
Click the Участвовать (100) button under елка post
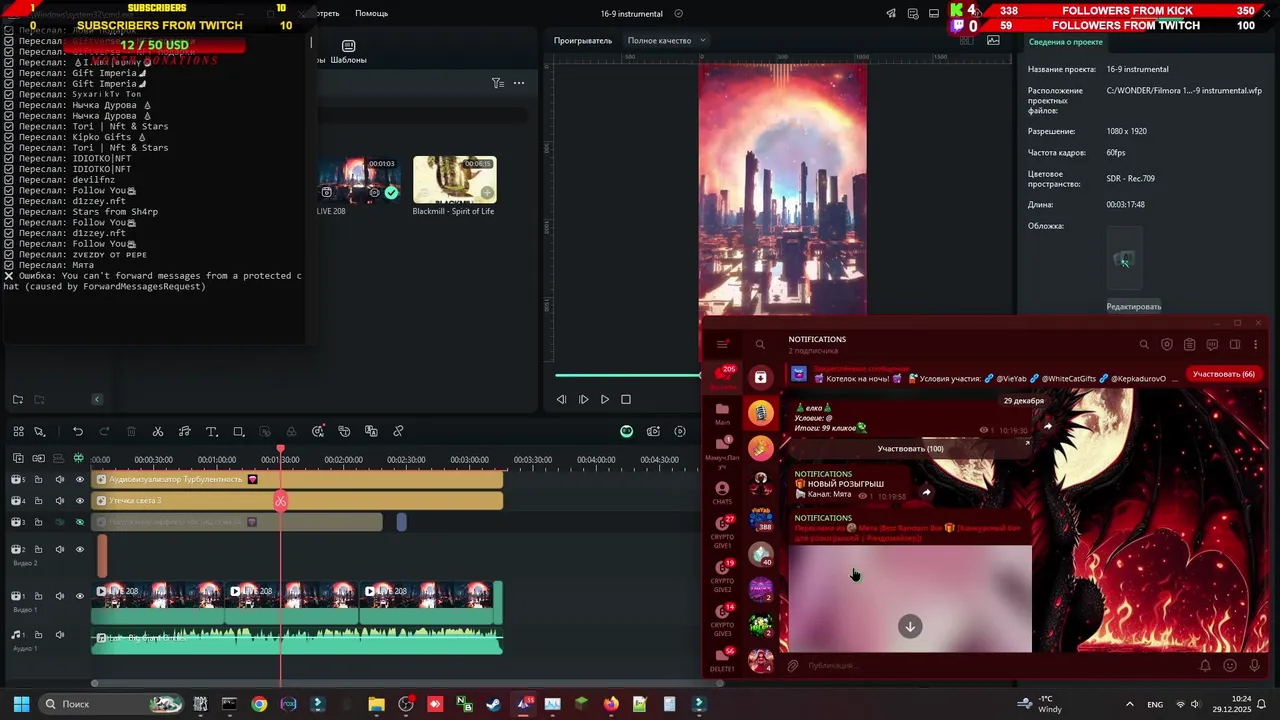(910, 449)
